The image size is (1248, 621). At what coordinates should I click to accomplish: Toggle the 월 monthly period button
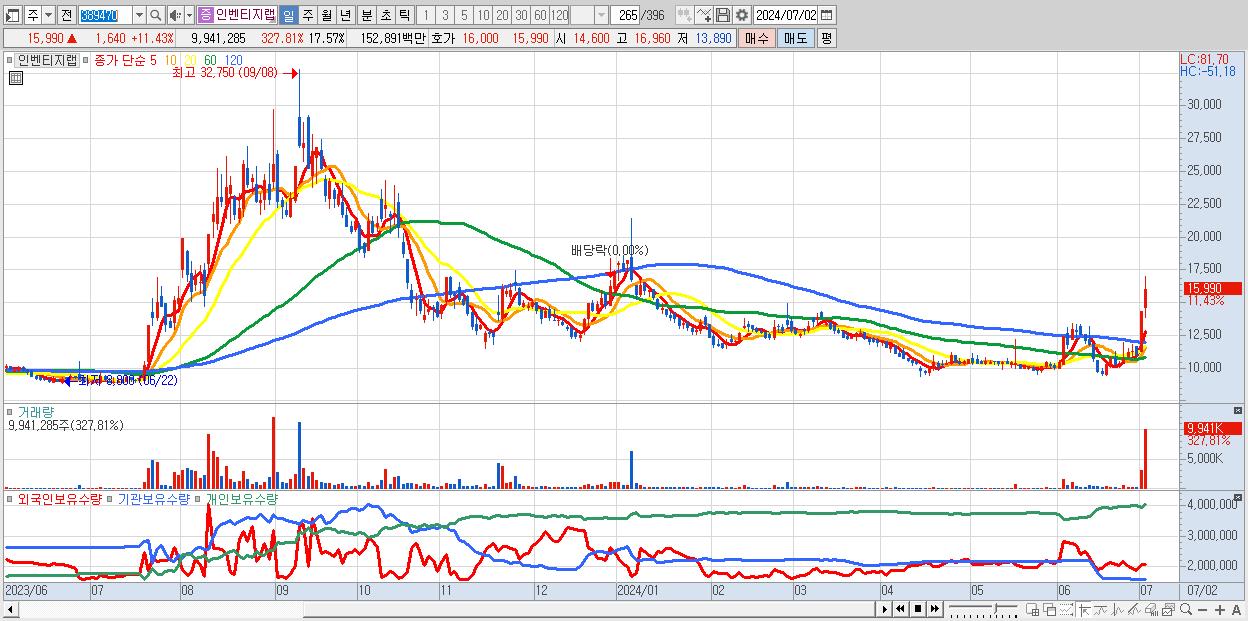pyautogui.click(x=326, y=15)
